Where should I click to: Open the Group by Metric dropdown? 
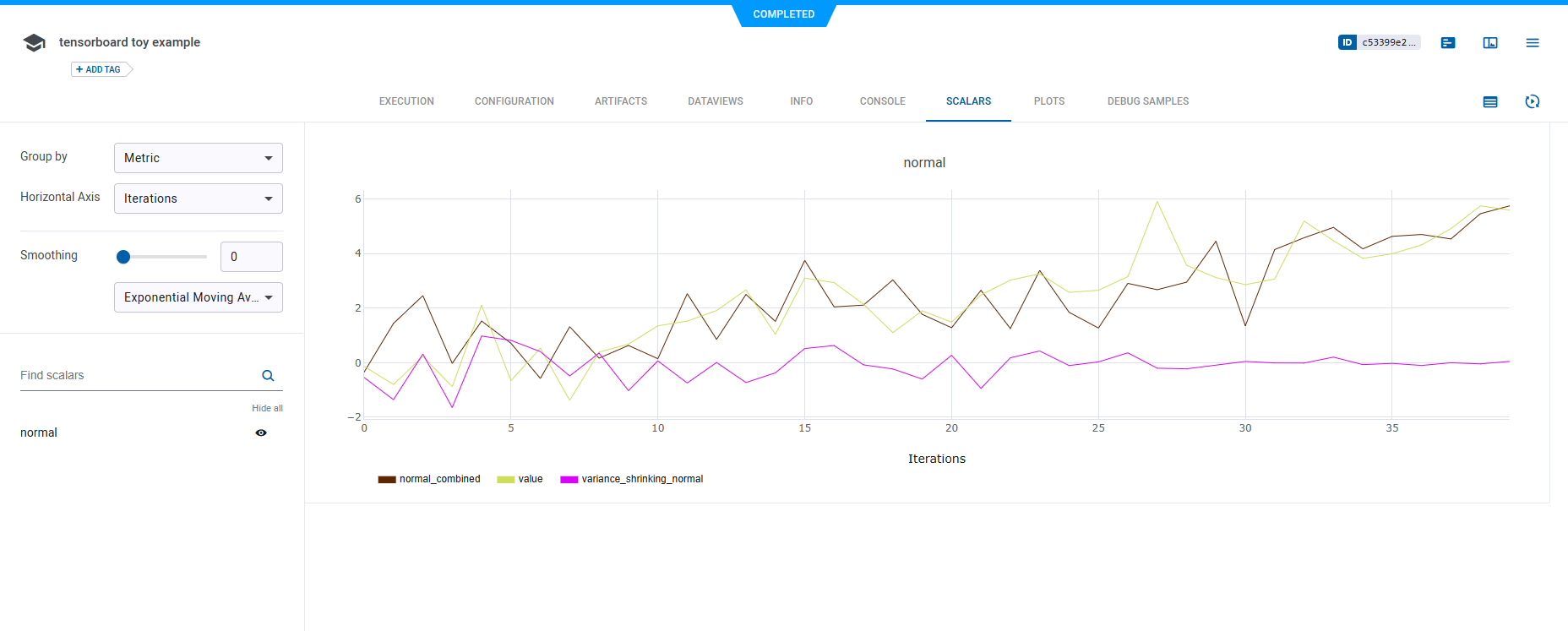(199, 158)
